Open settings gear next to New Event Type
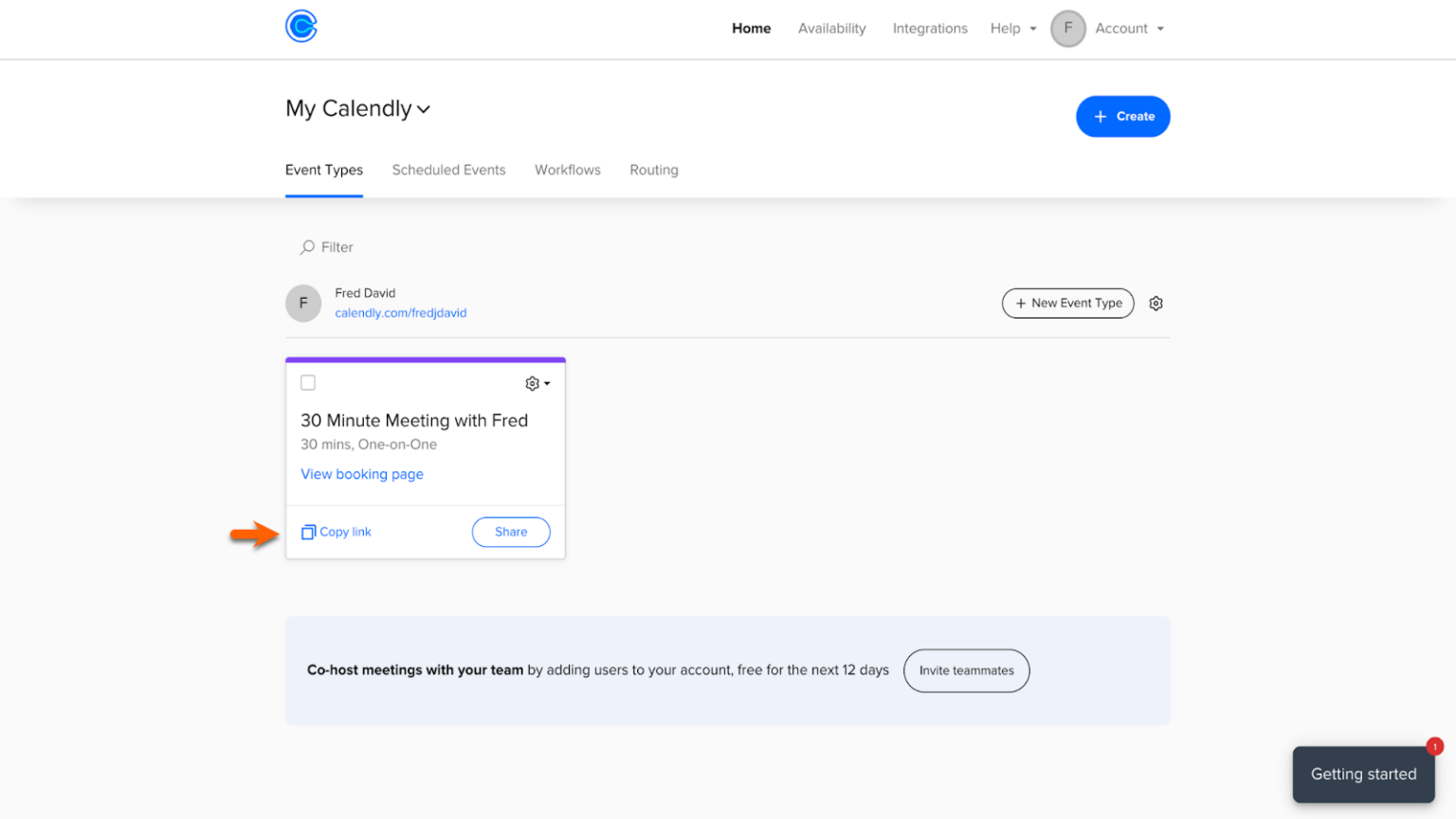This screenshot has height=819, width=1456. click(1156, 302)
